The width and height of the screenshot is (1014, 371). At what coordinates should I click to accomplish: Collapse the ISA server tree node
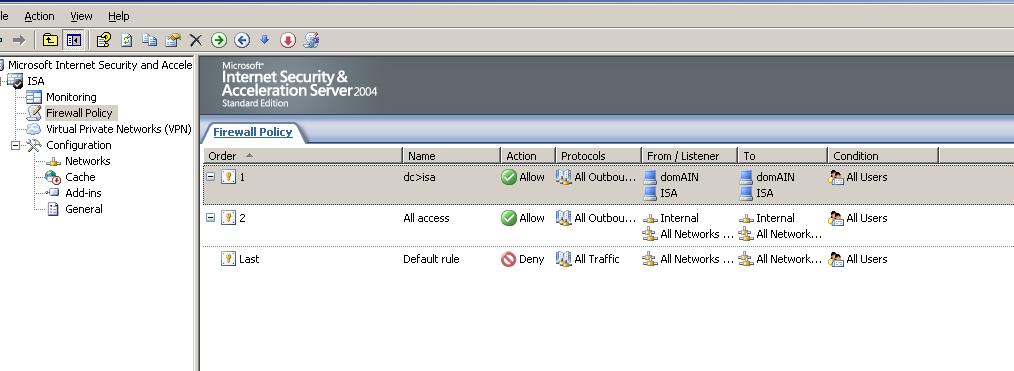[1, 81]
